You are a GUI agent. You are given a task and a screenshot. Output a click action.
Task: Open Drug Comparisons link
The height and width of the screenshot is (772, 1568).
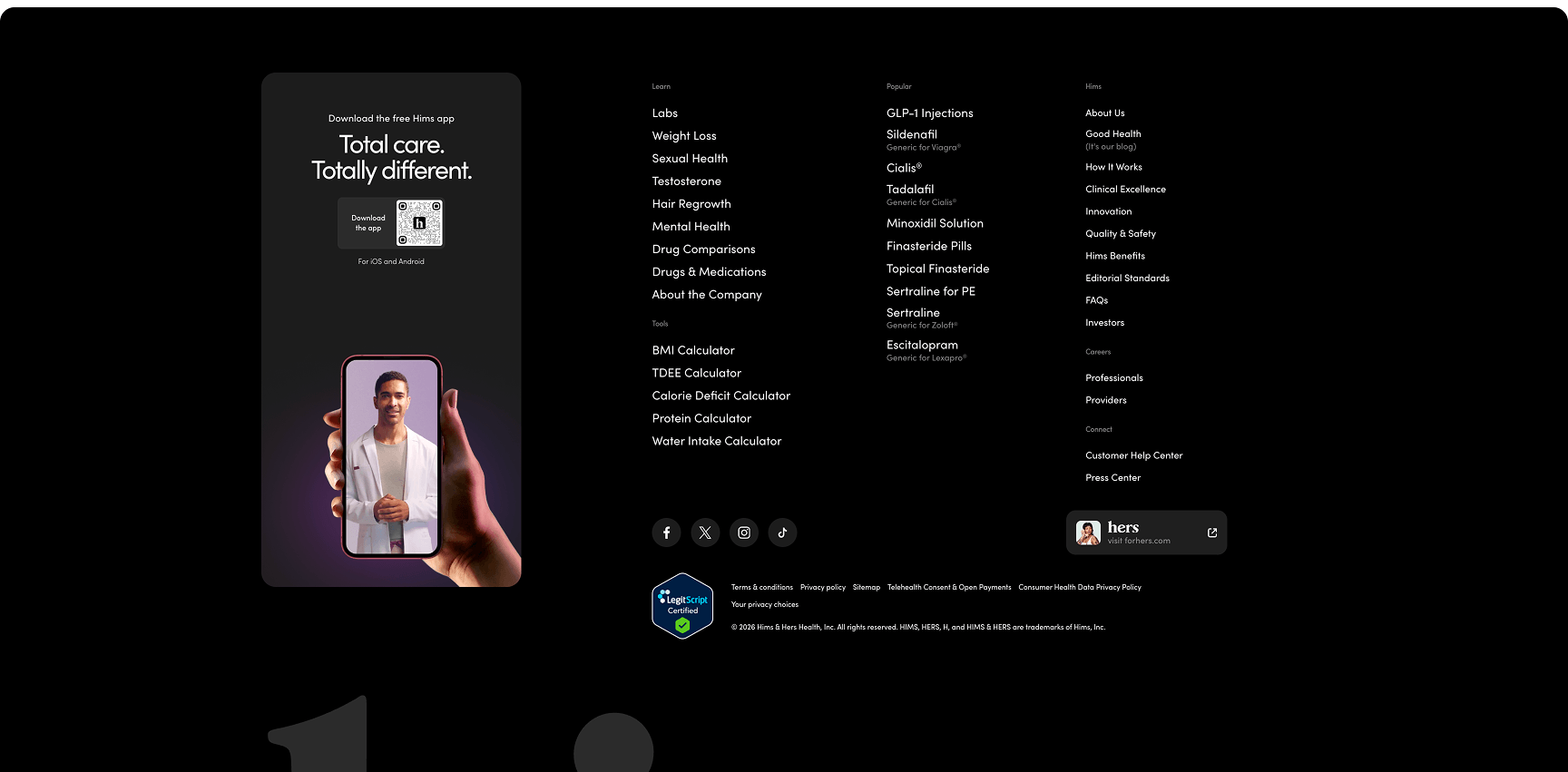click(x=703, y=249)
